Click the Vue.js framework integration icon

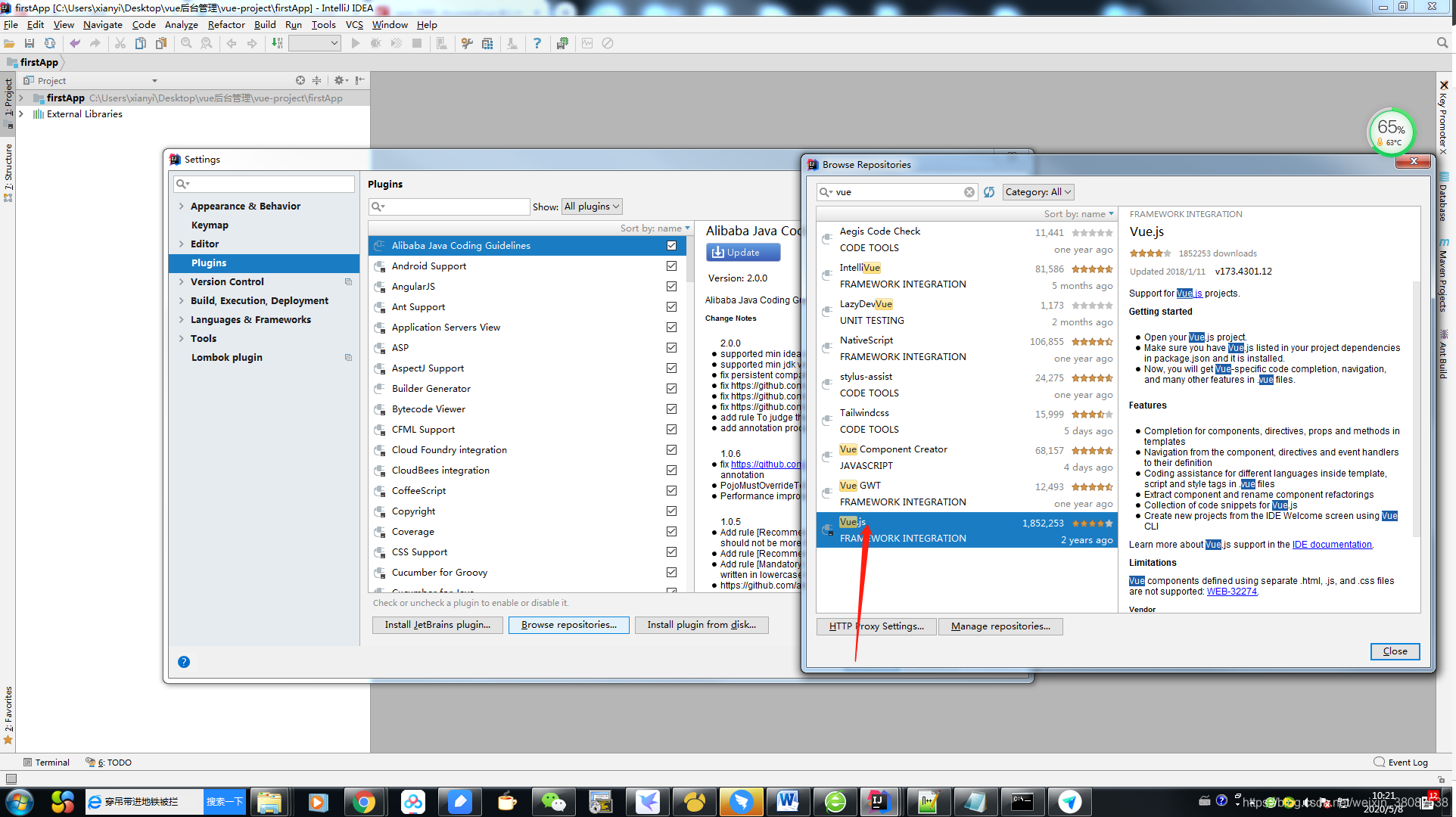point(826,530)
